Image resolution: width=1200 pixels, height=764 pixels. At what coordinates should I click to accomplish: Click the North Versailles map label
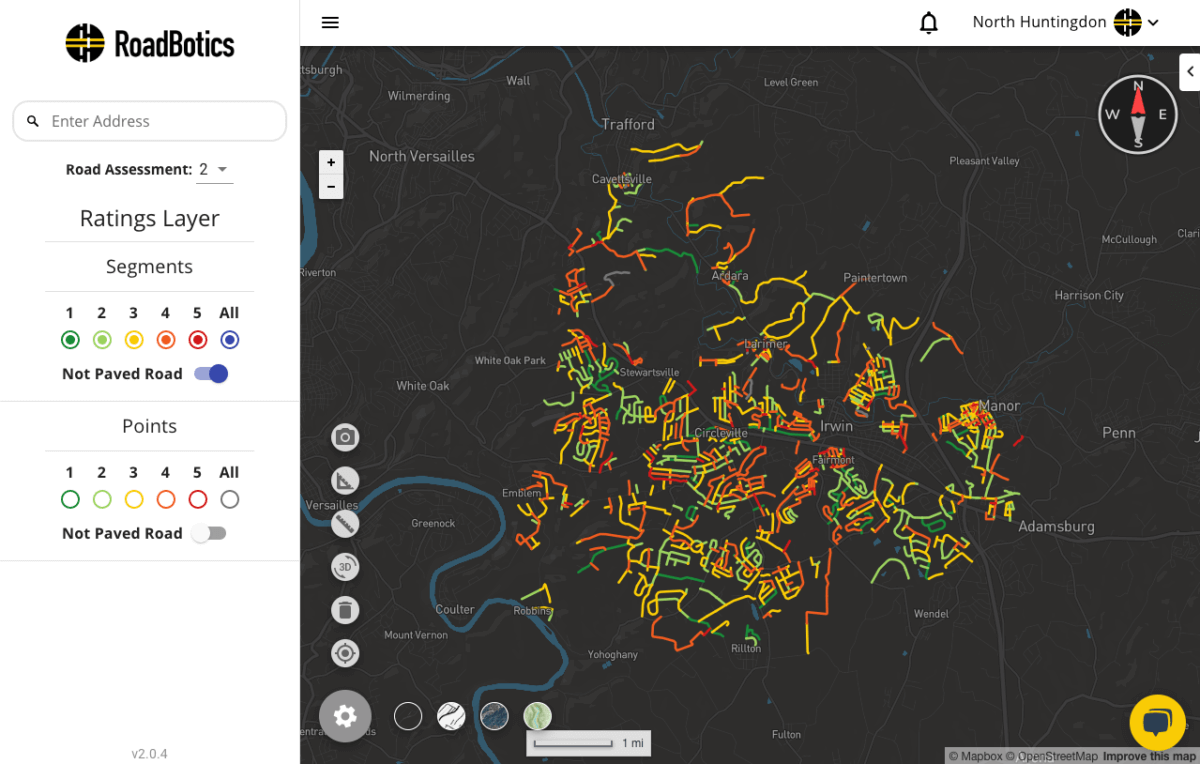coord(422,156)
